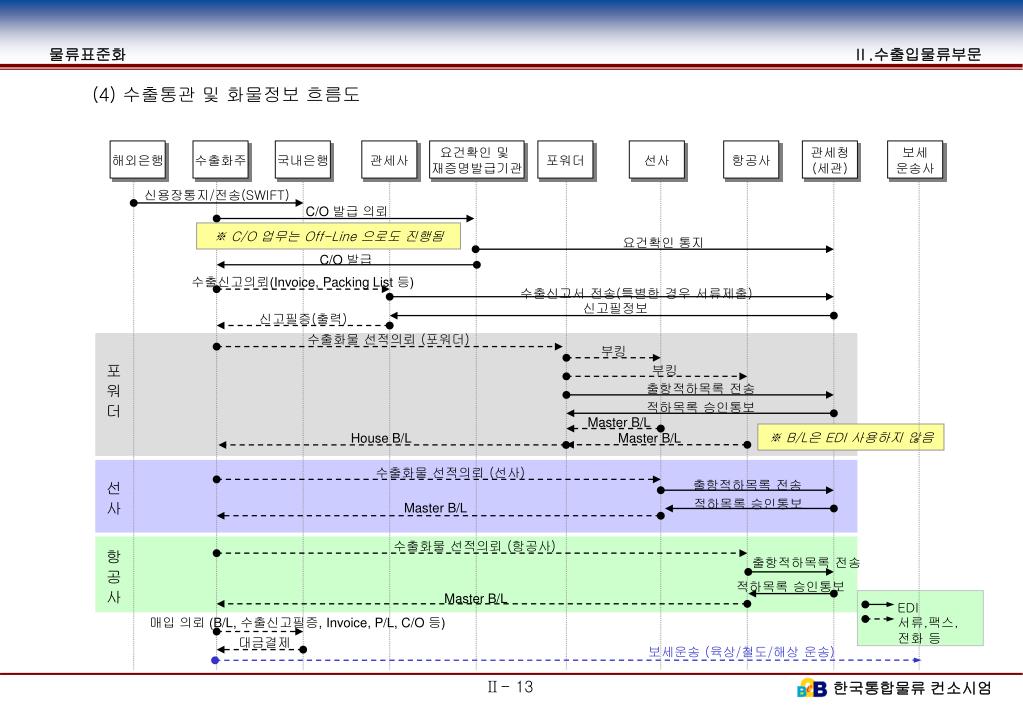Click the 항공사 section side label
Viewport: 1023px width, 708px height.
click(114, 576)
